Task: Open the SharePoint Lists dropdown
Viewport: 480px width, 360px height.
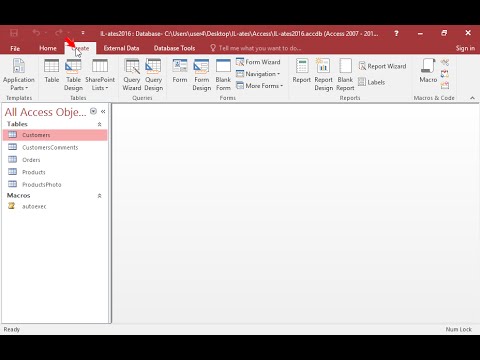Action: click(100, 75)
